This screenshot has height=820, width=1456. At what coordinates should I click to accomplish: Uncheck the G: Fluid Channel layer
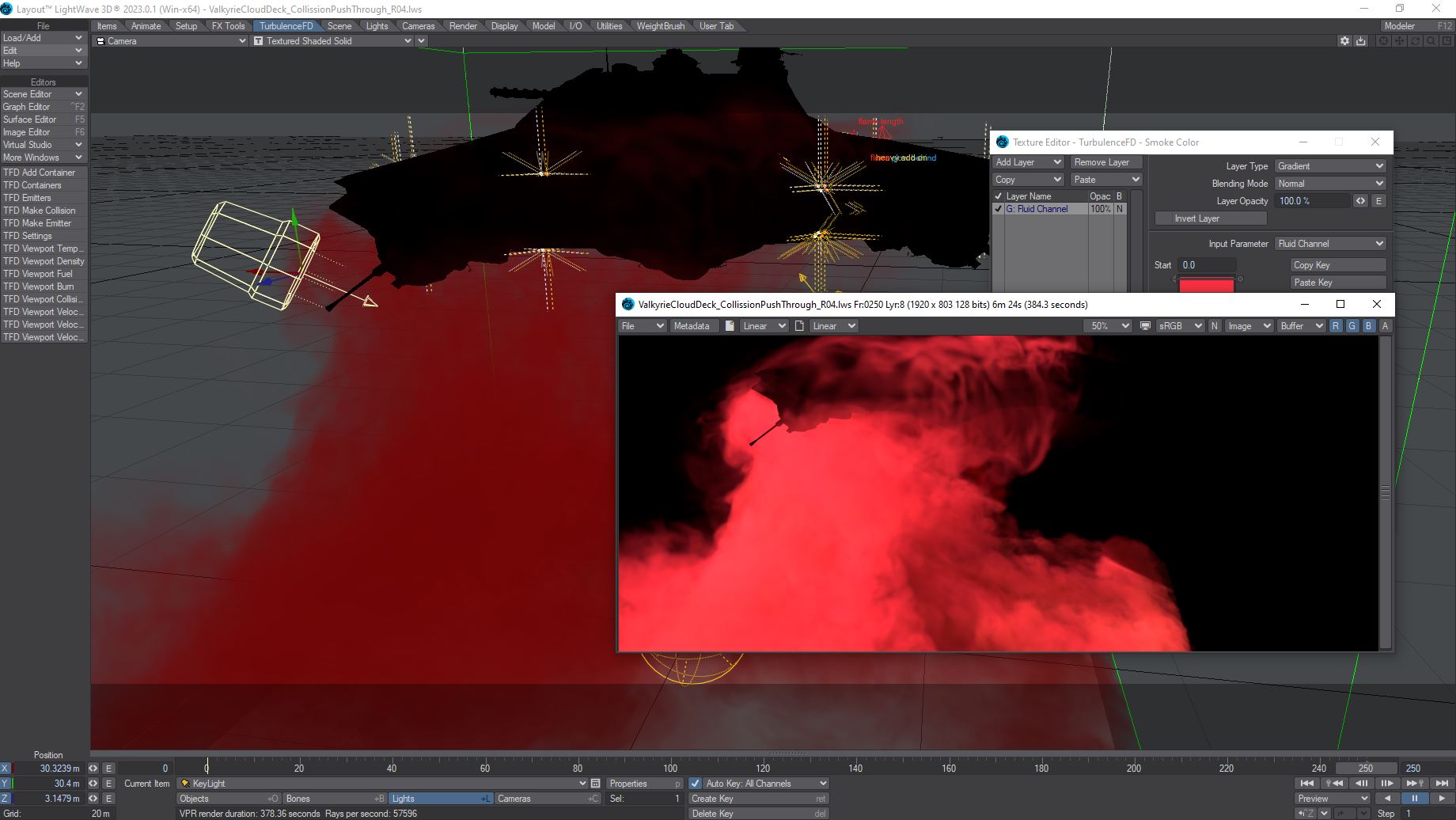click(x=999, y=209)
